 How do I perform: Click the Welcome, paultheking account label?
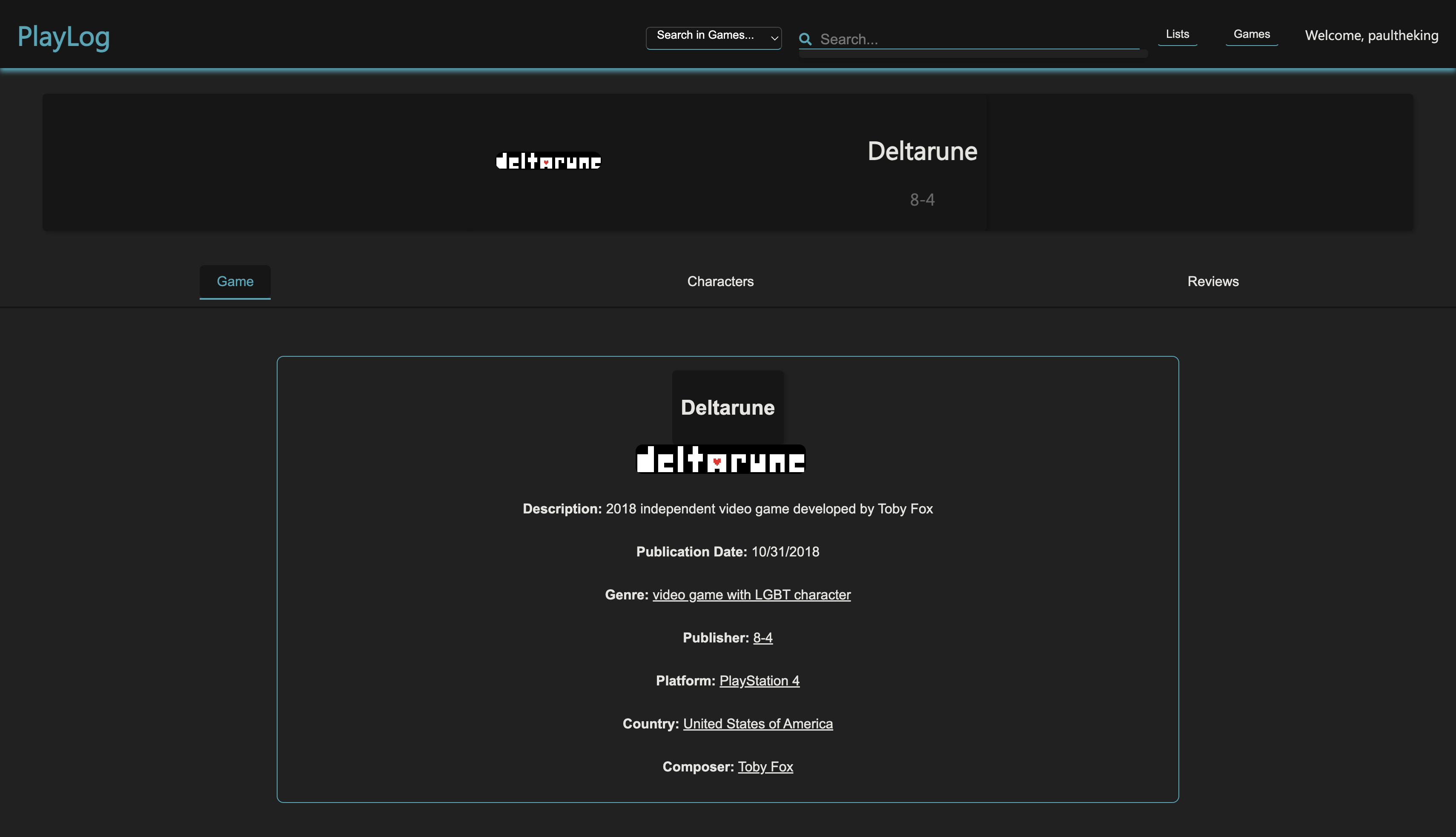pyautogui.click(x=1372, y=35)
